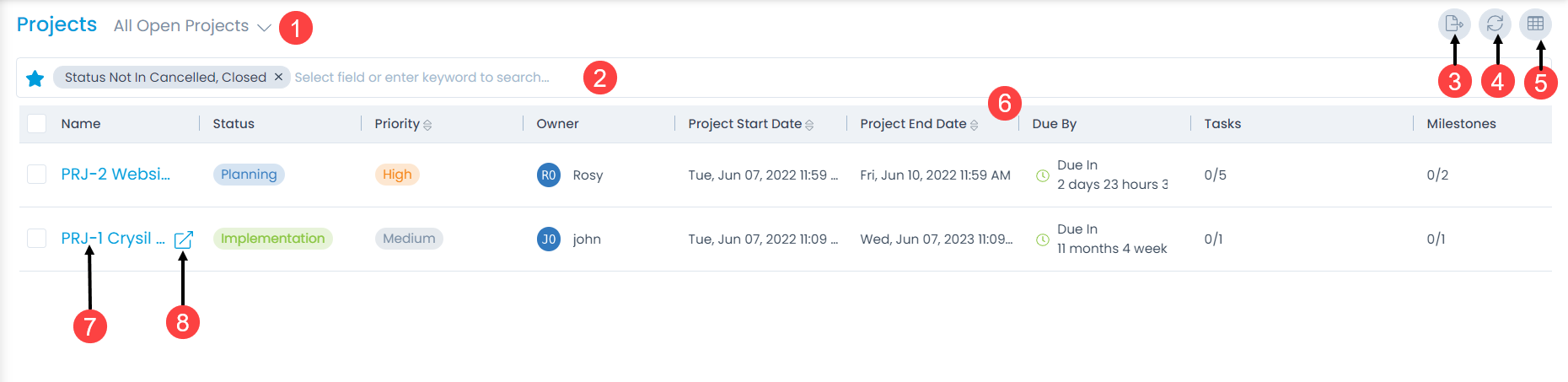Tick the select-all header checkbox
The height and width of the screenshot is (382, 1568).
click(37, 123)
